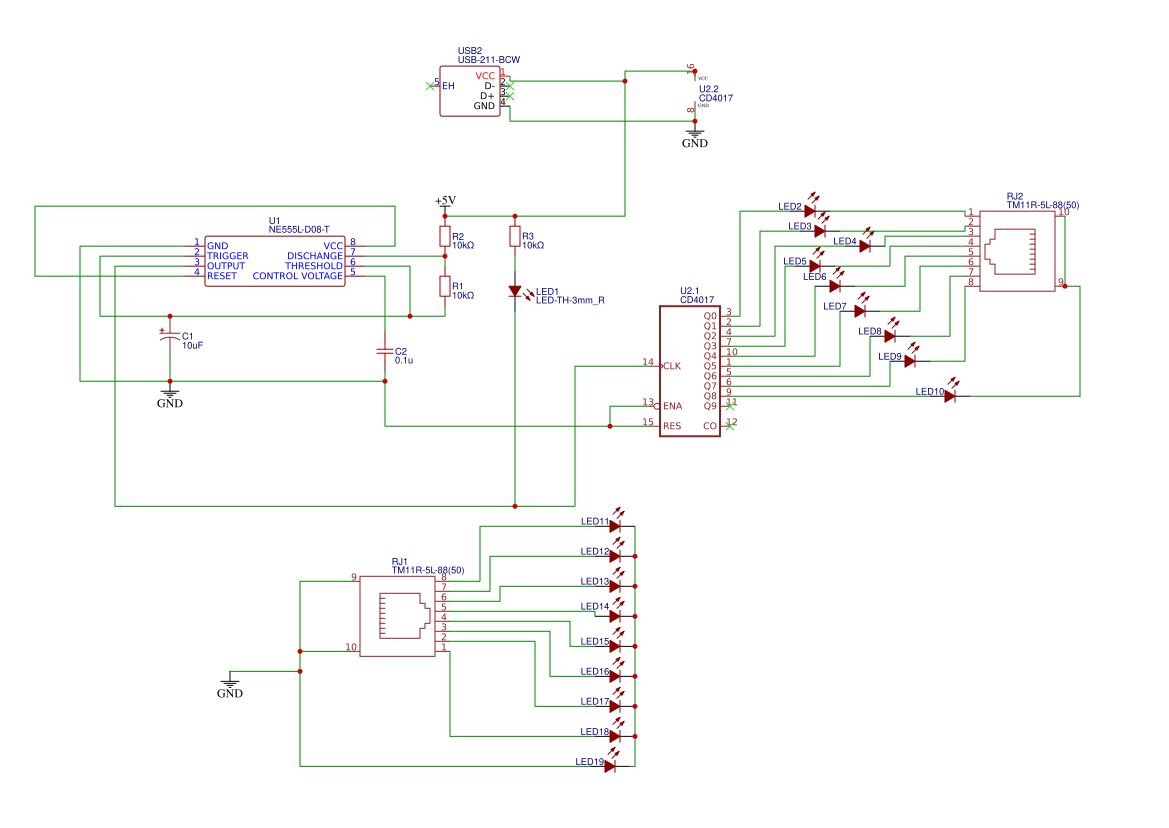
Task: Click the TM11R-5L-88(50) label above RJ1
Action: click(428, 571)
